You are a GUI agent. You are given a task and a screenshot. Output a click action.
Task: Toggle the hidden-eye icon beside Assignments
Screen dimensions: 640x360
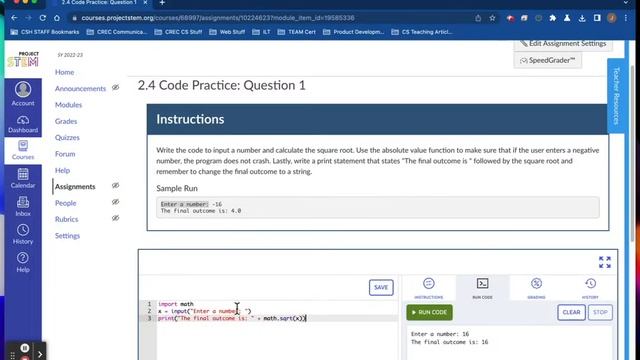(116, 185)
